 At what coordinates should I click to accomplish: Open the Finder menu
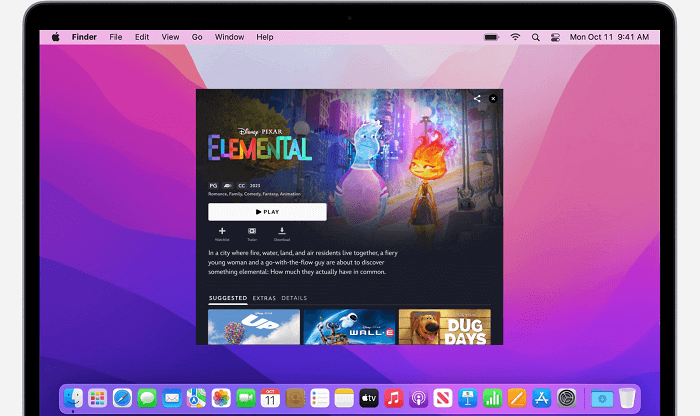(84, 37)
